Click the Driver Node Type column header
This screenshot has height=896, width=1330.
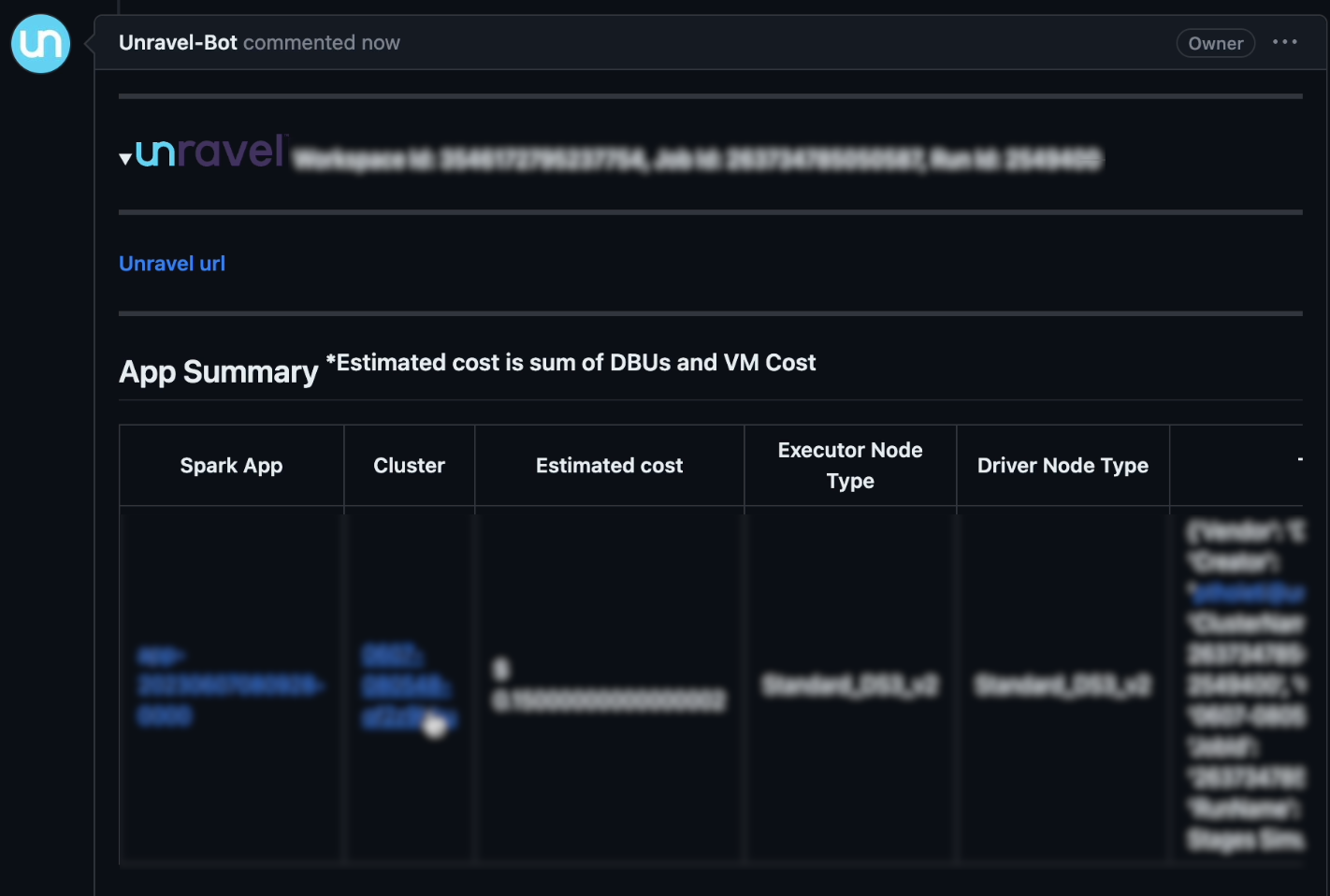(1063, 466)
